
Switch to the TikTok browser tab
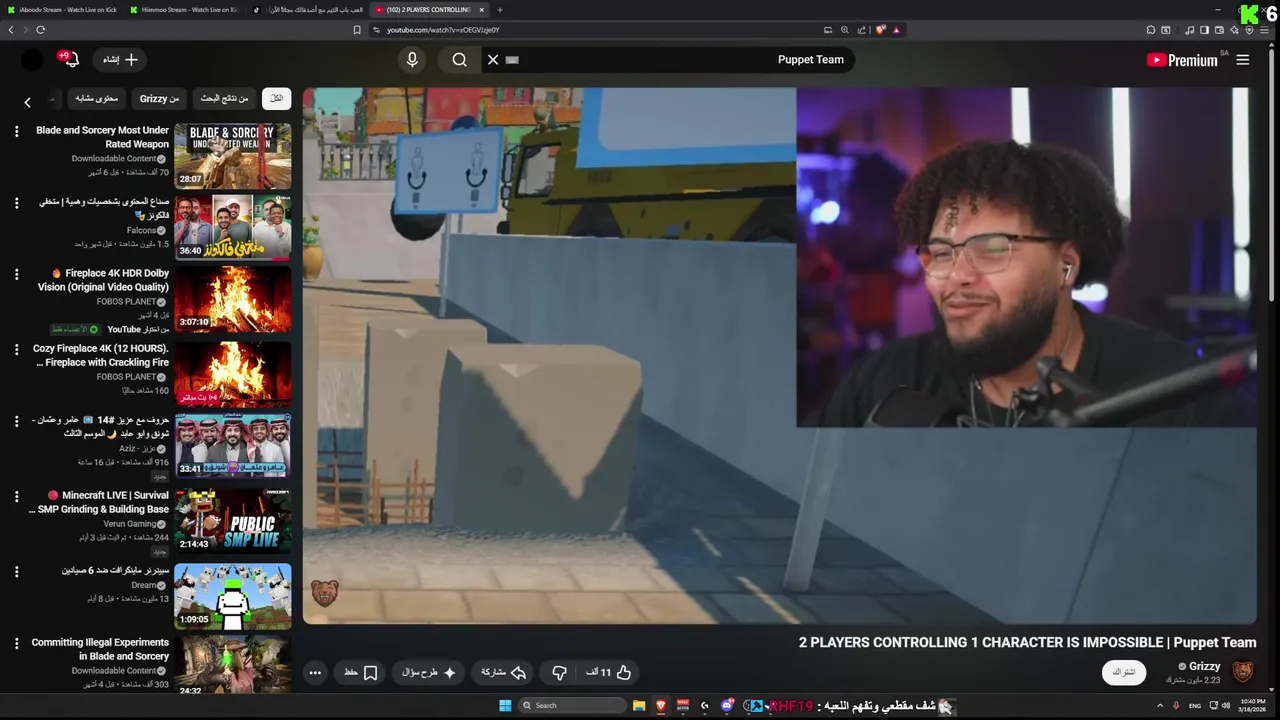pyautogui.click(x=308, y=10)
